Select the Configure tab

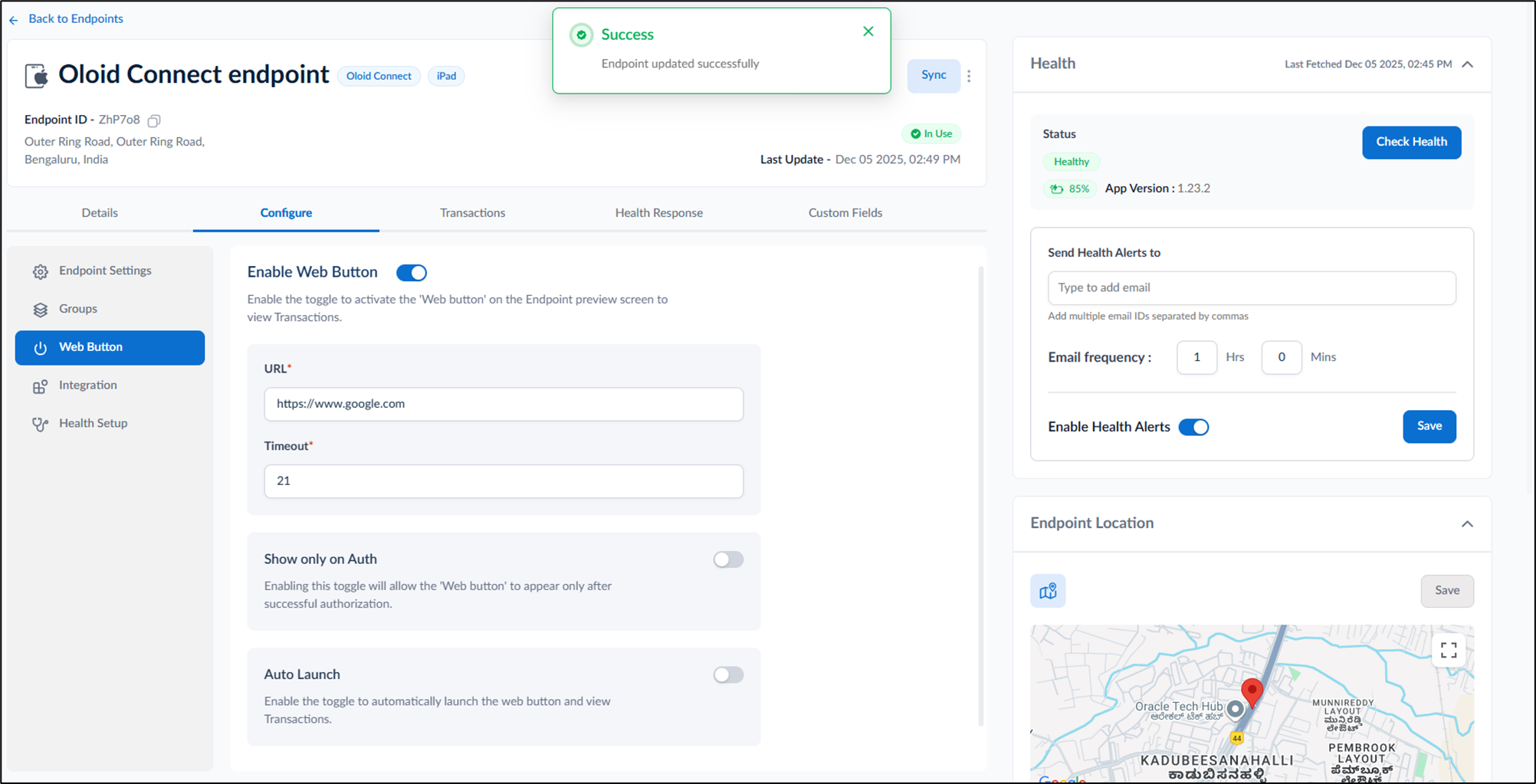tap(286, 213)
